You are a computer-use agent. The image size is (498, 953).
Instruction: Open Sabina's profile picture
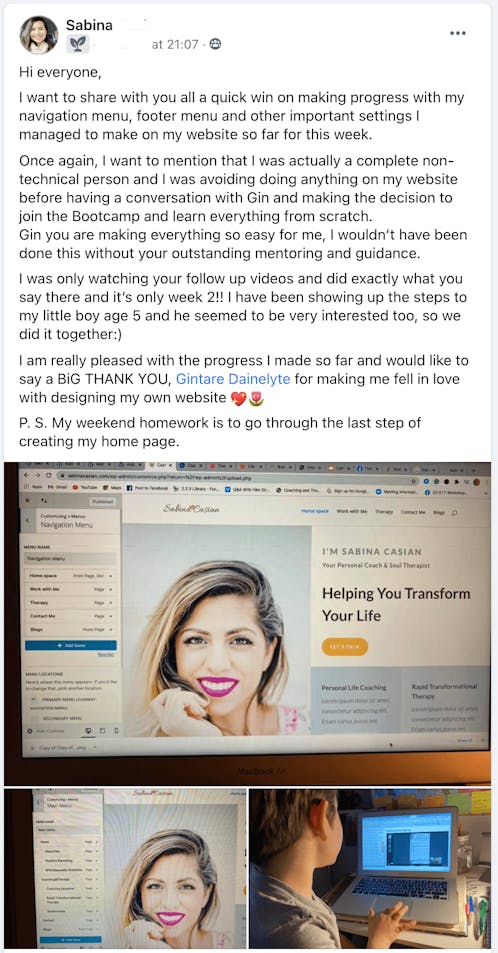[39, 35]
